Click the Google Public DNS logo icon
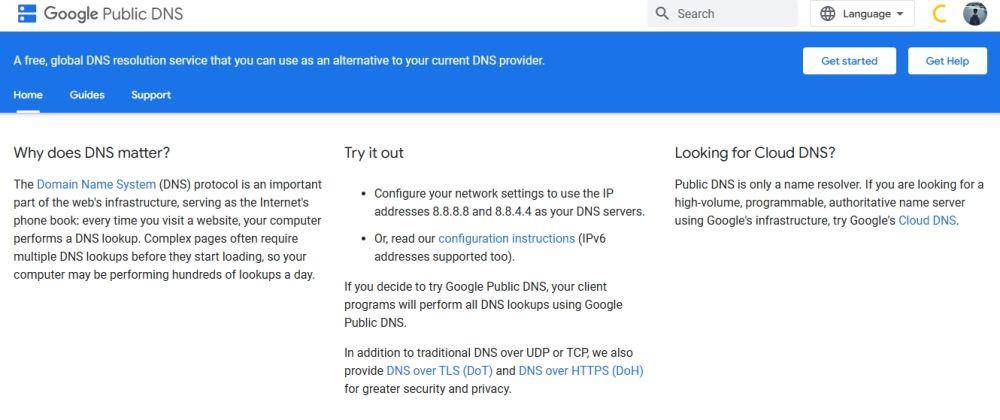Viewport: 1000px width, 420px height. click(27, 13)
